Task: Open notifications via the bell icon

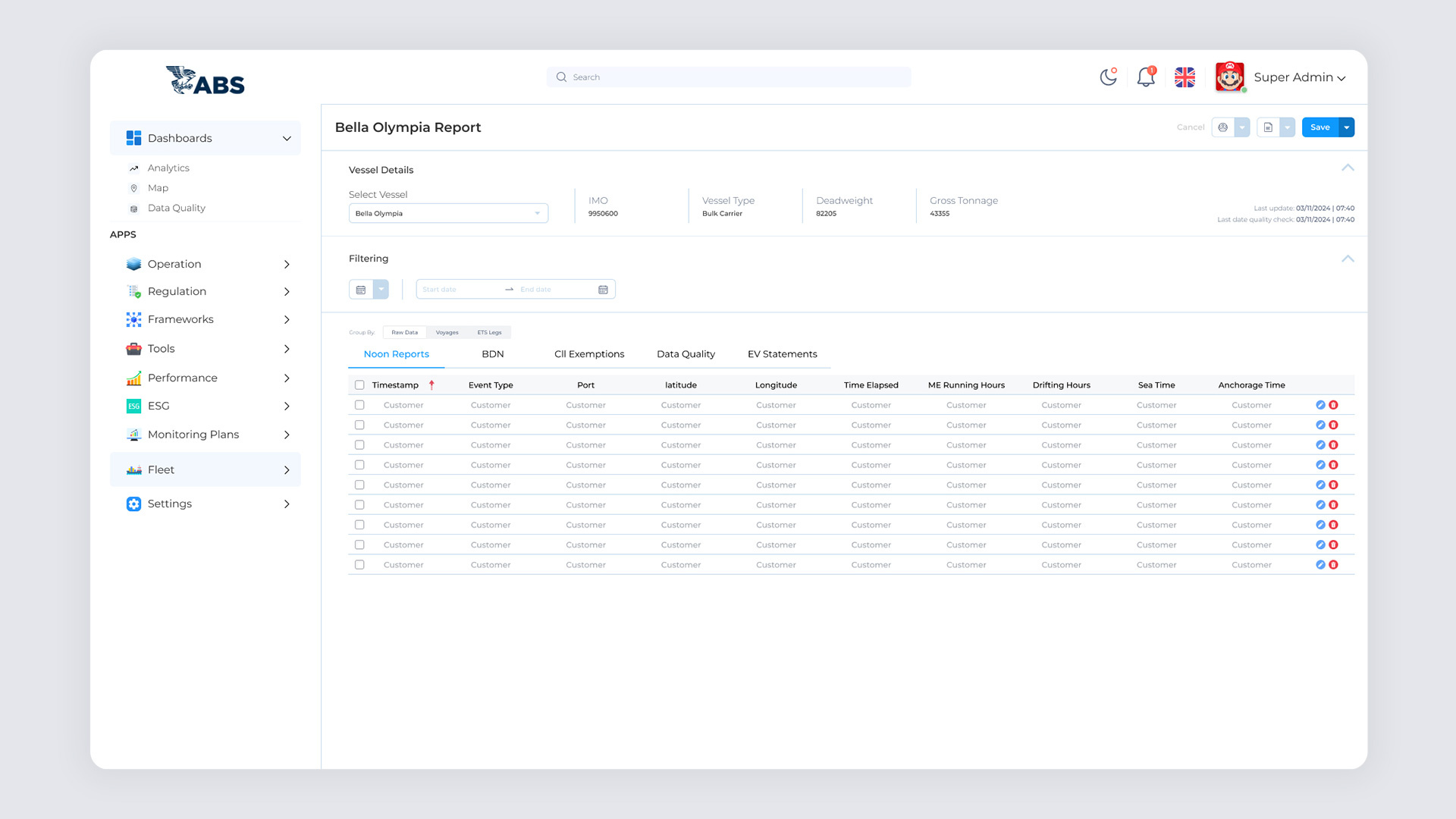Action: (1145, 77)
